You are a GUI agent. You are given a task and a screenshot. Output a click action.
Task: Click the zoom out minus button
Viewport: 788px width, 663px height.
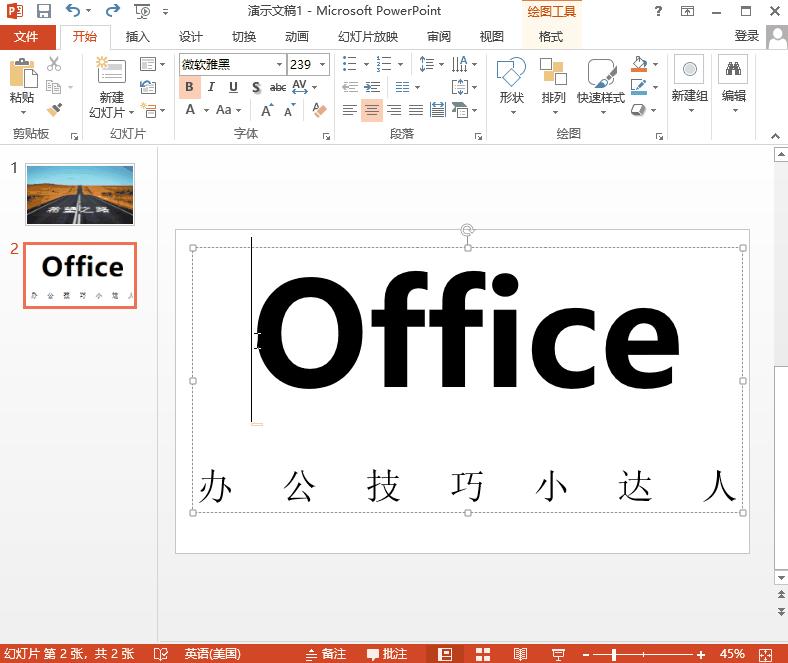[585, 654]
